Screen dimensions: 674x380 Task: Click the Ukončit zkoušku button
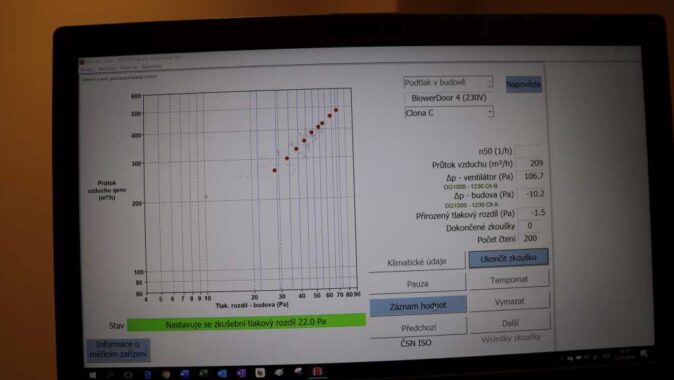click(508, 258)
